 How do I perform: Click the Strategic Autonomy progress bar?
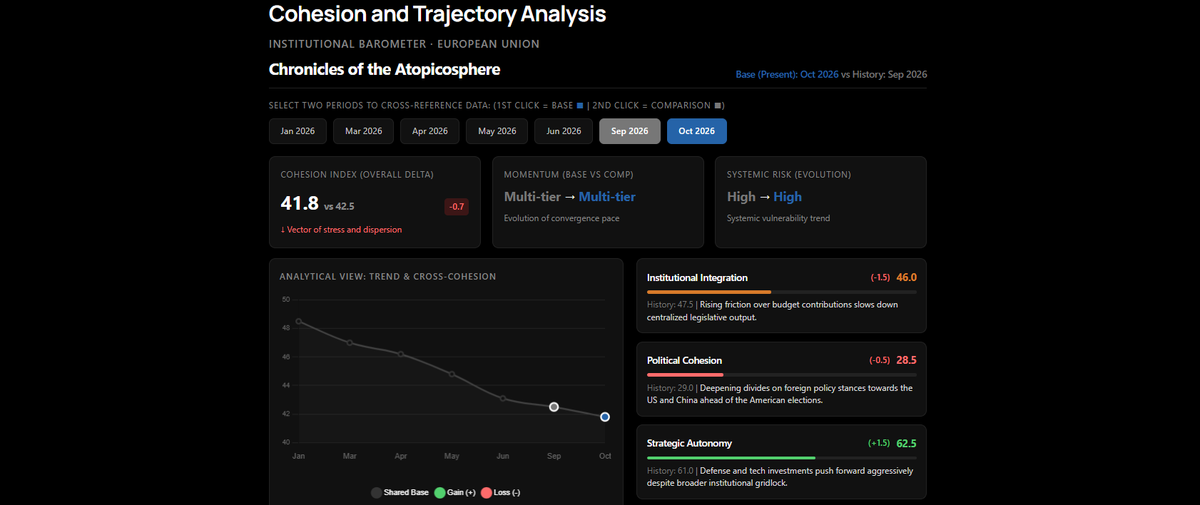782,457
